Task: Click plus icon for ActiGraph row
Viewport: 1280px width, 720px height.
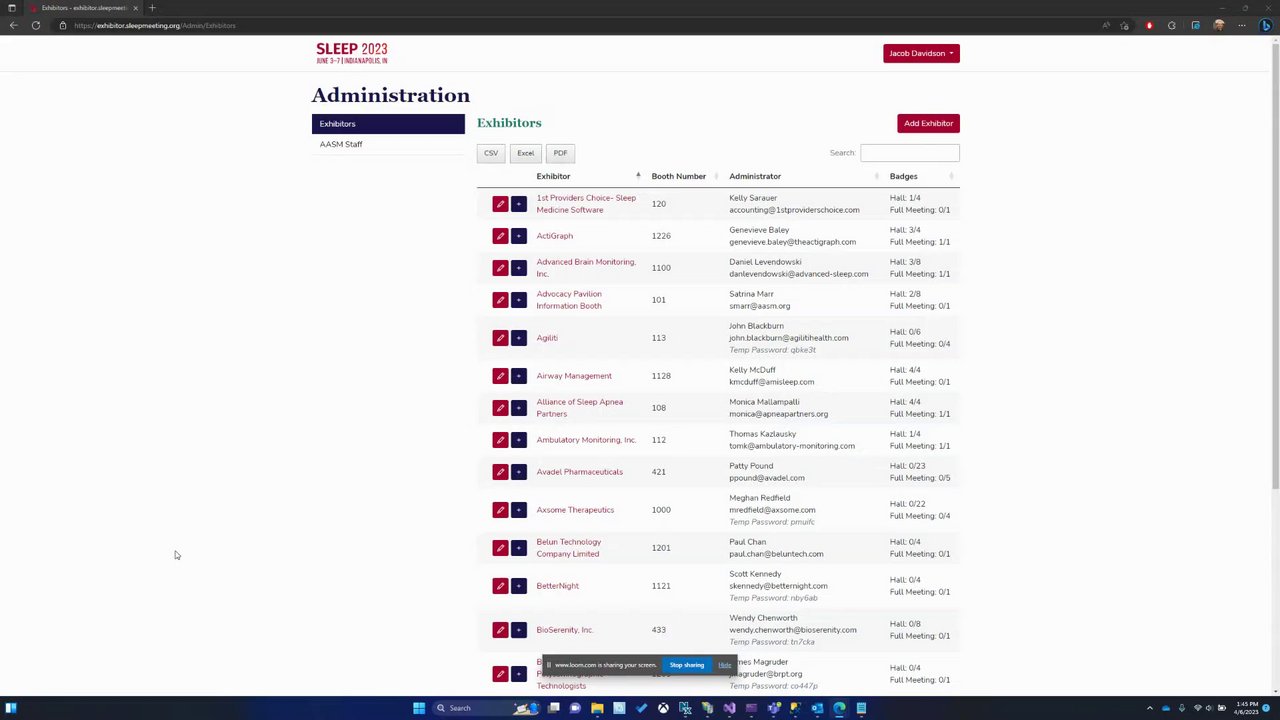Action: (518, 236)
